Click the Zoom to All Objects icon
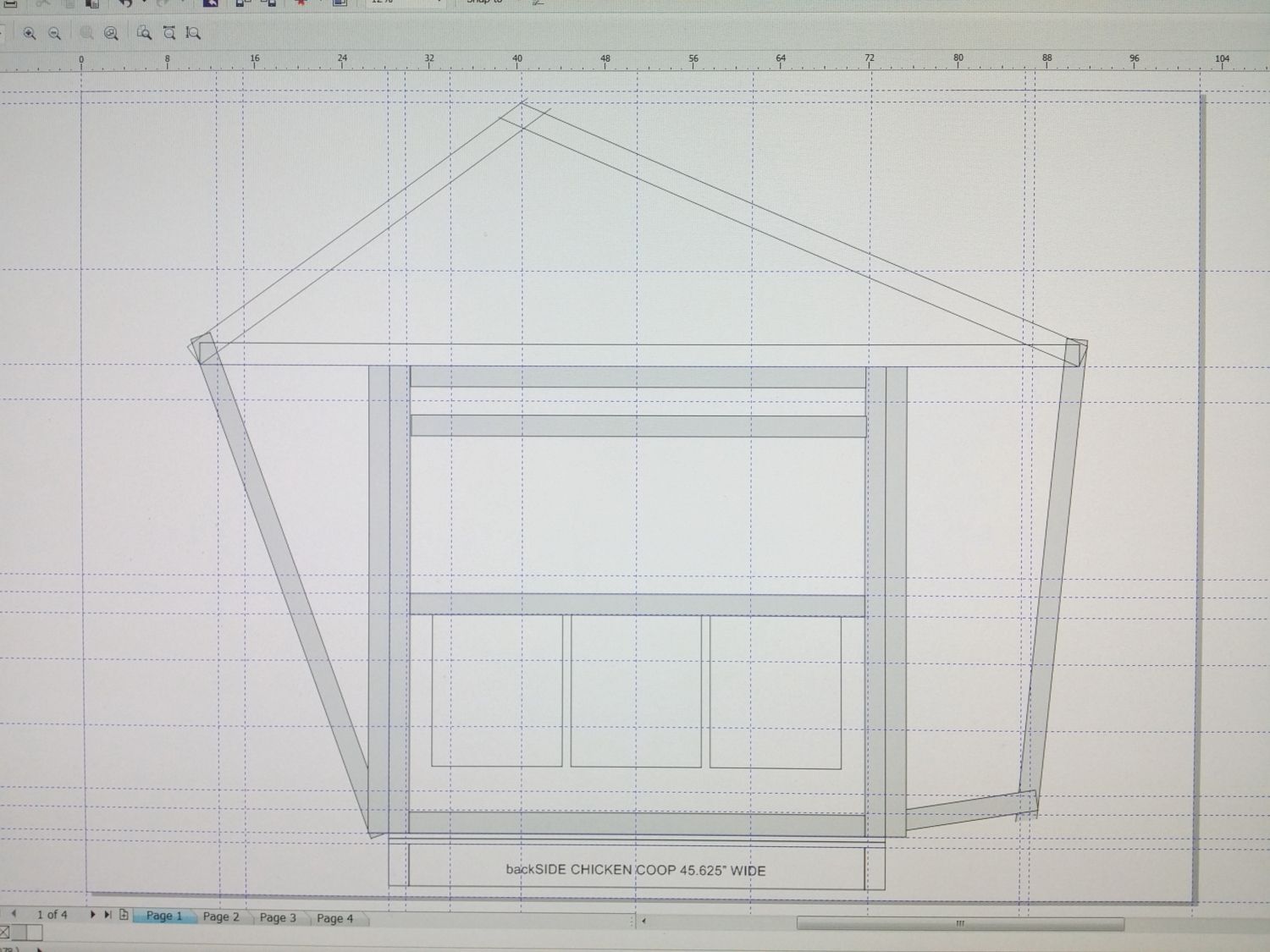The image size is (1270, 952). pyautogui.click(x=111, y=34)
